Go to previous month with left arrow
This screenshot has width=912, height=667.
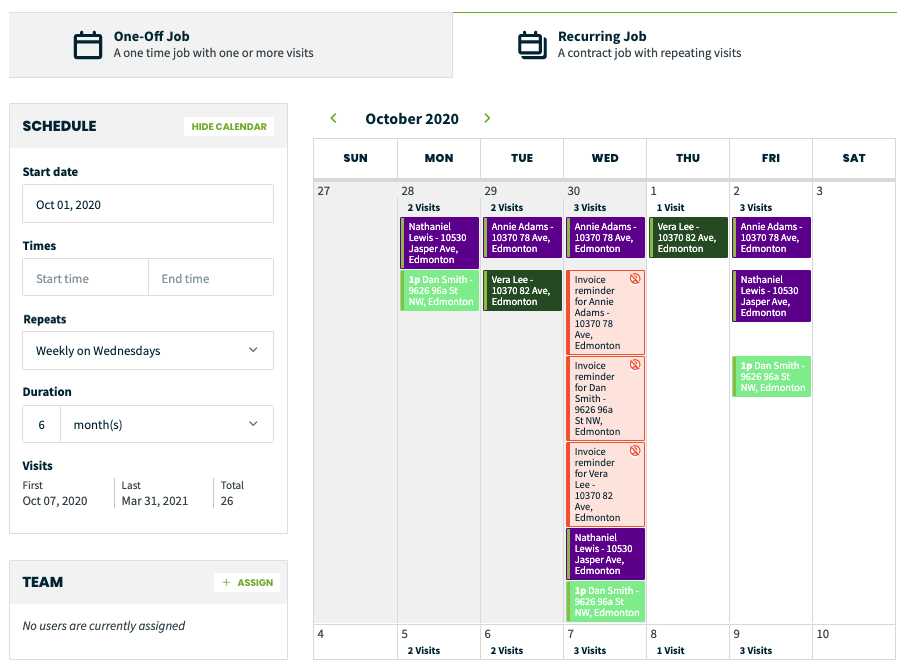333,118
